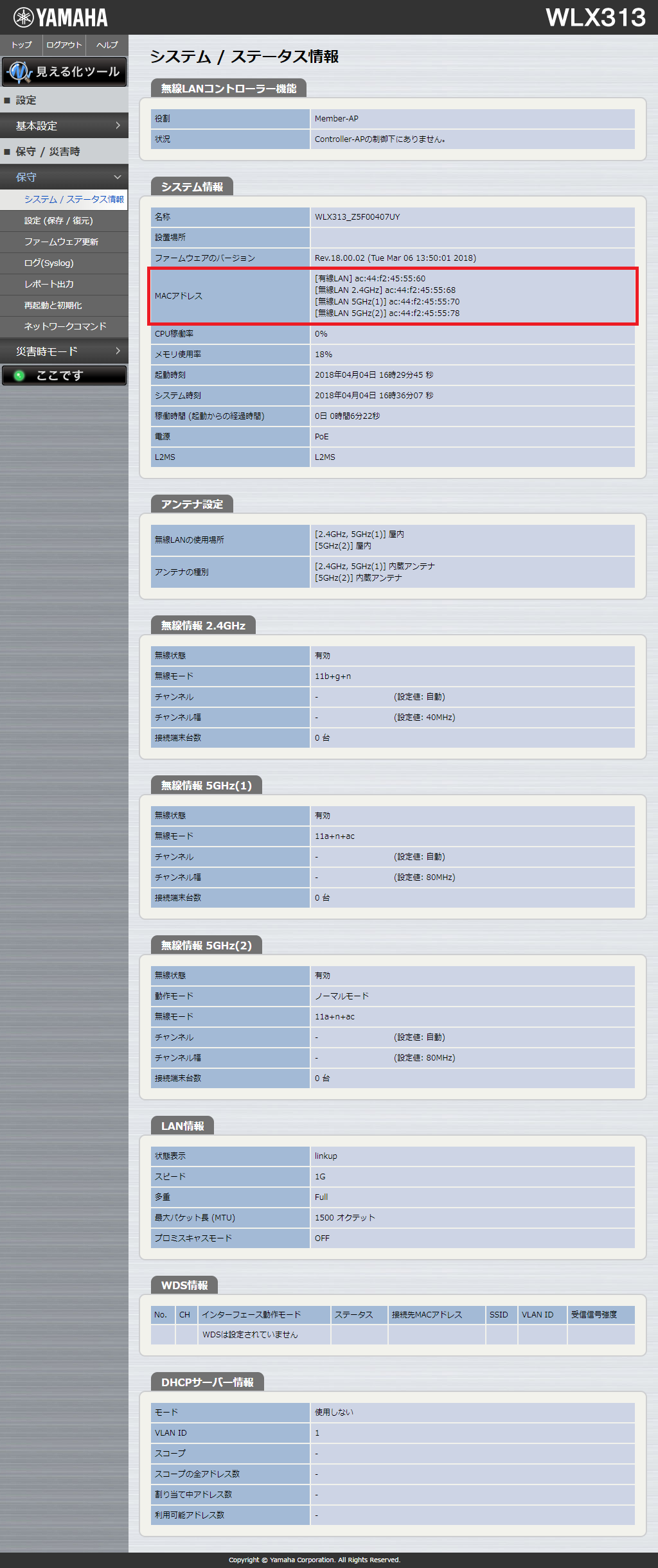Viewport: 658px width, 1568px height.
Task: Click the 無線情報 5GHz(1) section header
Action: (207, 786)
